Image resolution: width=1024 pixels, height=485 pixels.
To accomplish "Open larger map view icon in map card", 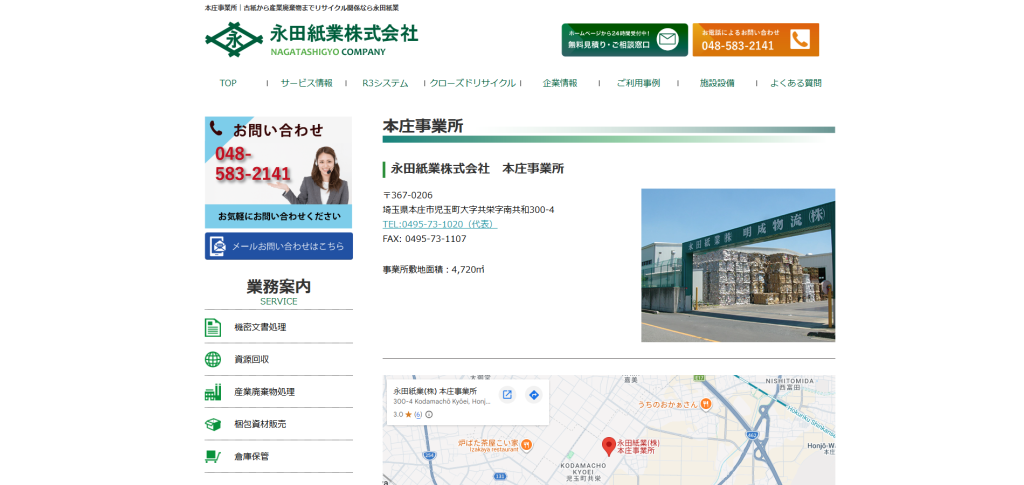I will (x=507, y=395).
